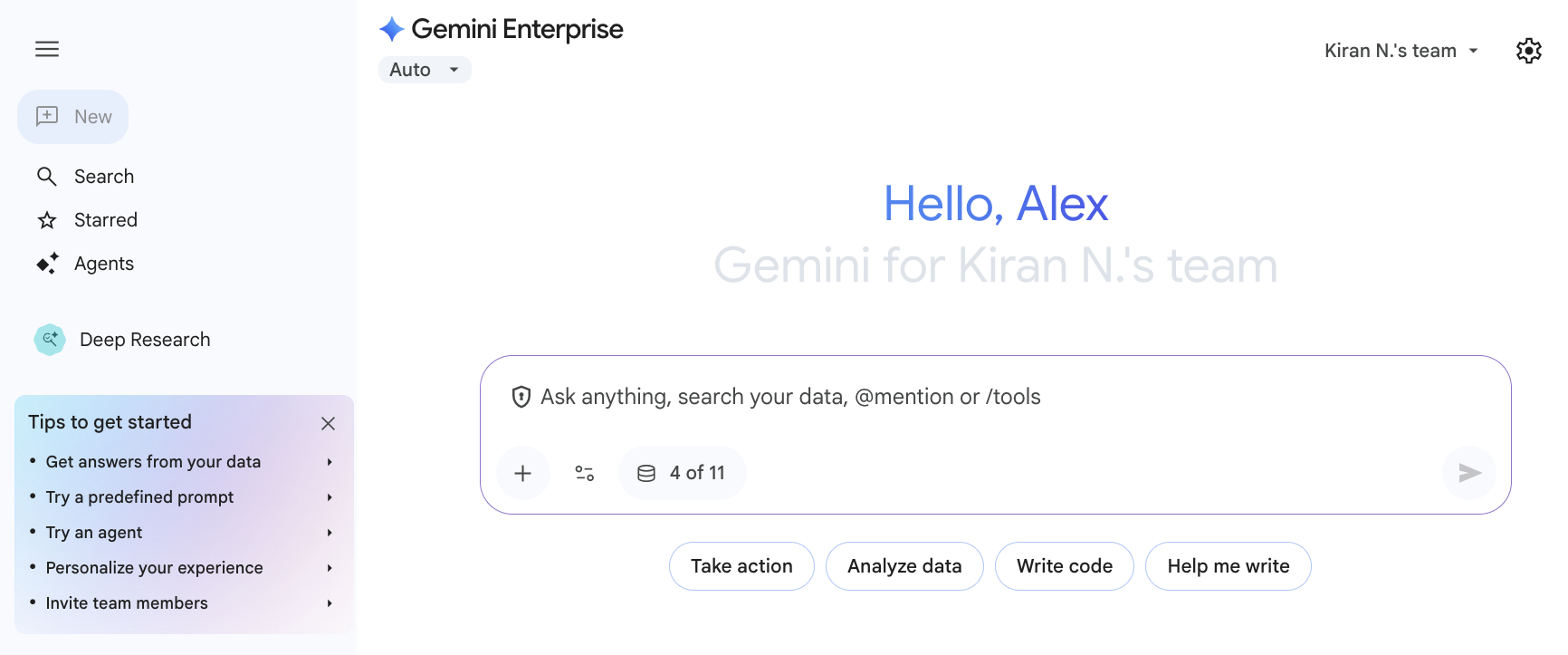Screen dimensions: 1568x655
Task: Open the data sources '4 of 11' selector
Action: tap(682, 472)
